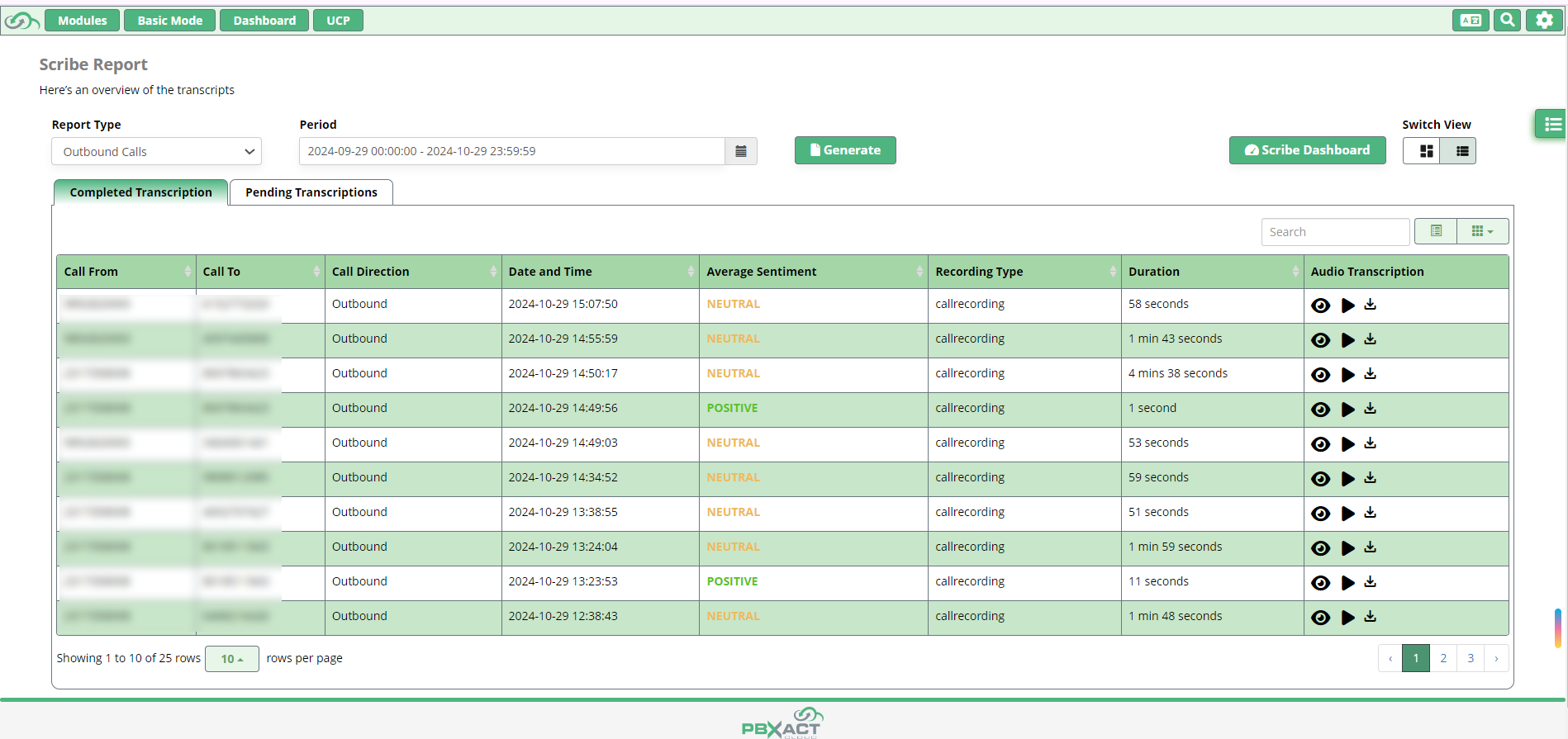The height and width of the screenshot is (739, 1568).
Task: Toggle the table card view button
Action: pyautogui.click(x=1436, y=232)
